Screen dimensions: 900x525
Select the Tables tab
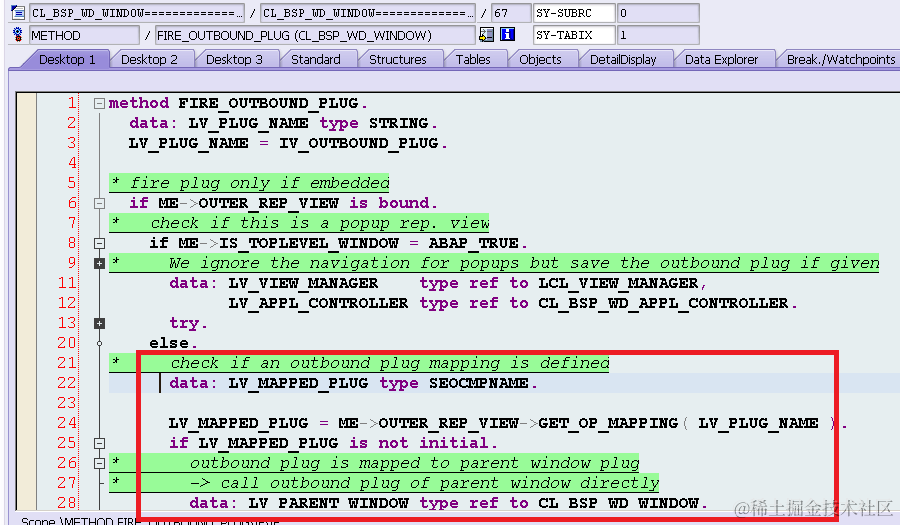click(473, 59)
